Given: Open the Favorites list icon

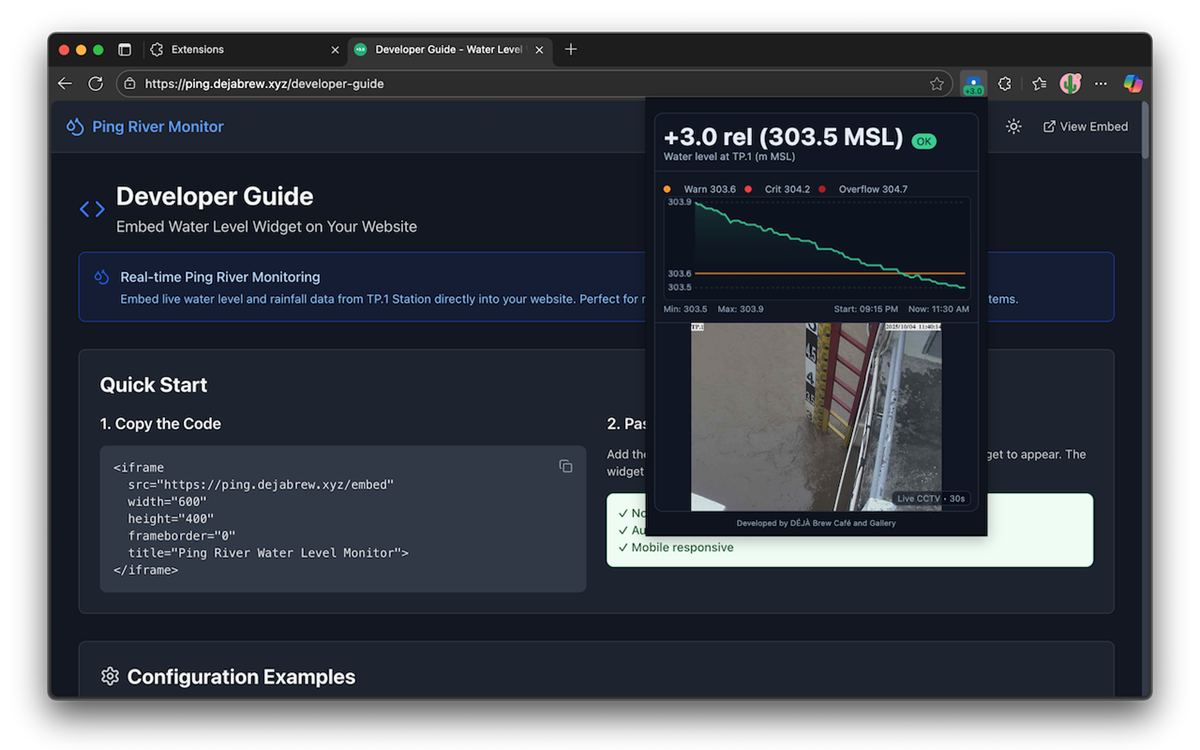Looking at the screenshot, I should [x=1039, y=84].
